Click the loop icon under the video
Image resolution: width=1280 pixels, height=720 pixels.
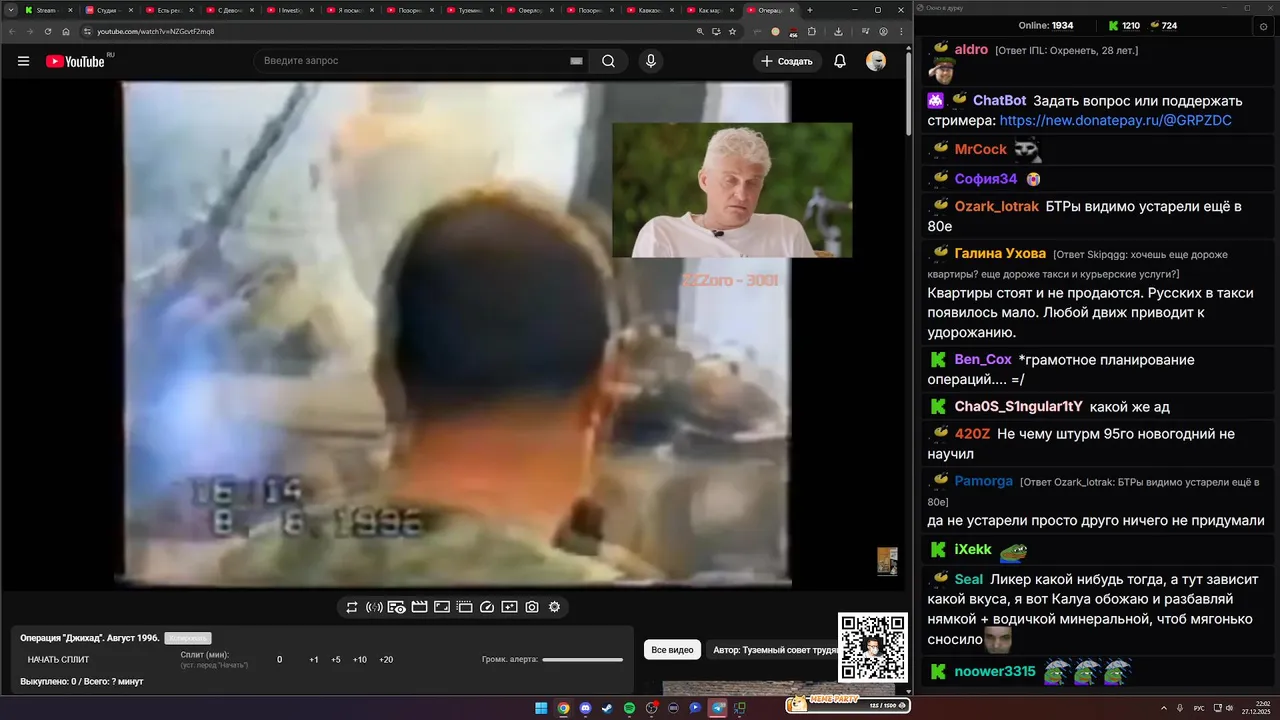[352, 607]
